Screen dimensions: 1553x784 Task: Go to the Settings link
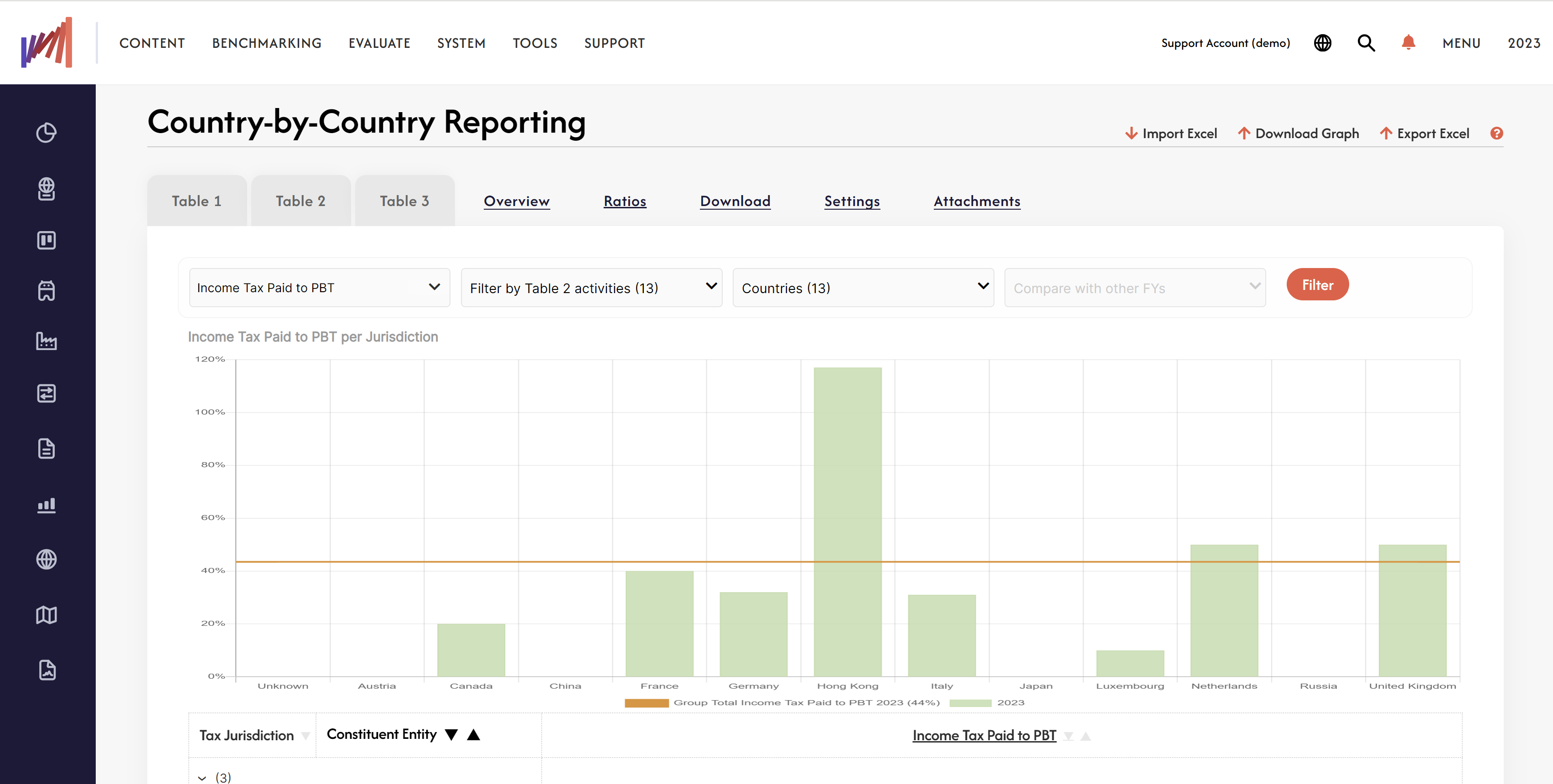click(x=852, y=201)
